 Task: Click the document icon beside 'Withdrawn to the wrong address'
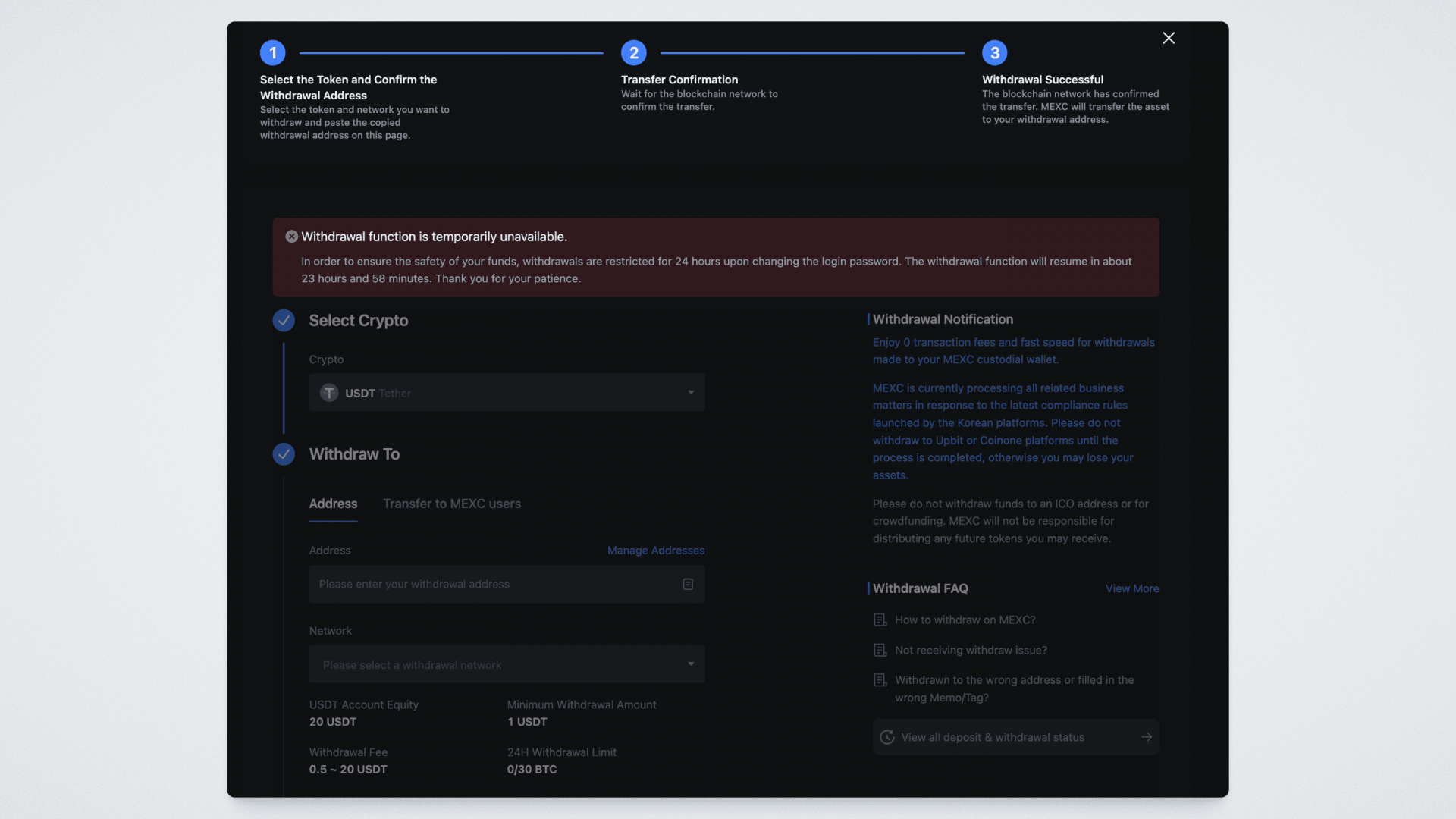(x=880, y=680)
